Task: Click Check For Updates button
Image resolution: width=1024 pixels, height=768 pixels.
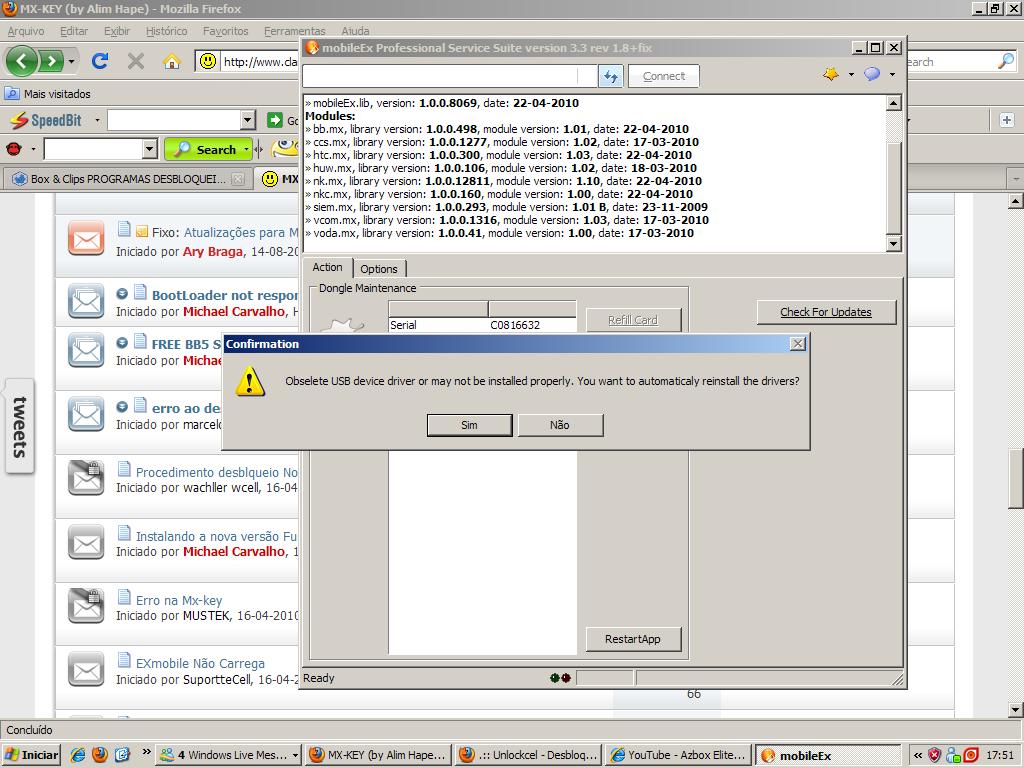Action: pyautogui.click(x=826, y=312)
